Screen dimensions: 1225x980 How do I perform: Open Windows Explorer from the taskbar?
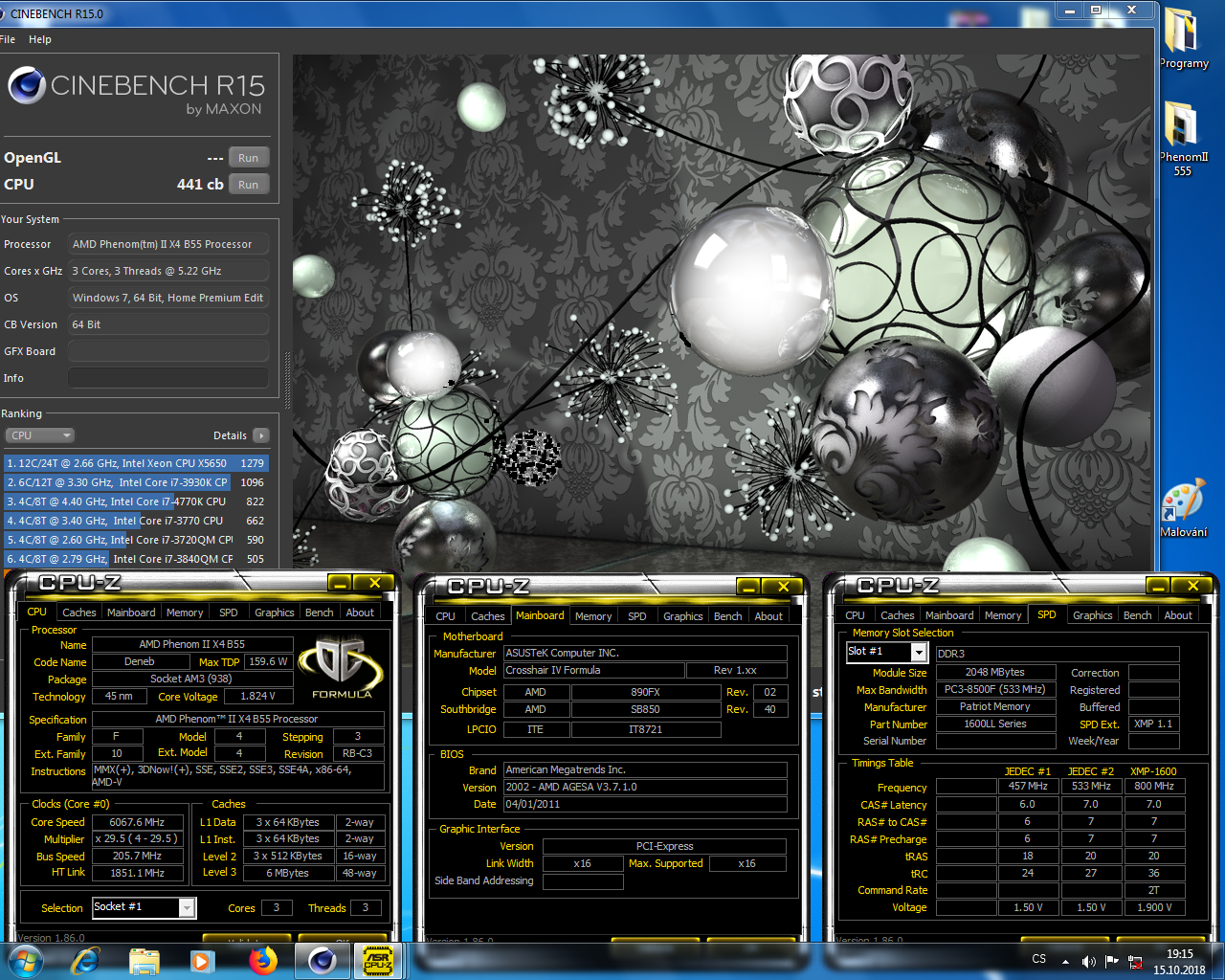144,961
